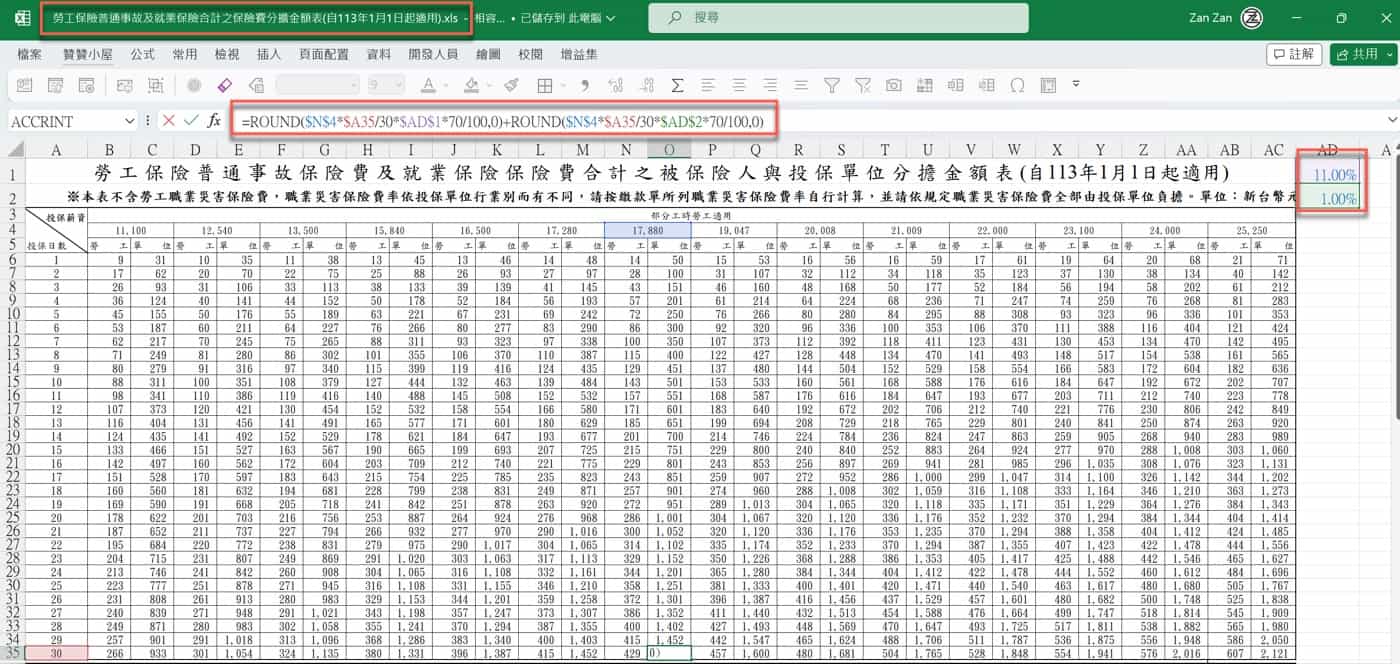
Task: Click the center align icon
Action: pyautogui.click(x=739, y=85)
